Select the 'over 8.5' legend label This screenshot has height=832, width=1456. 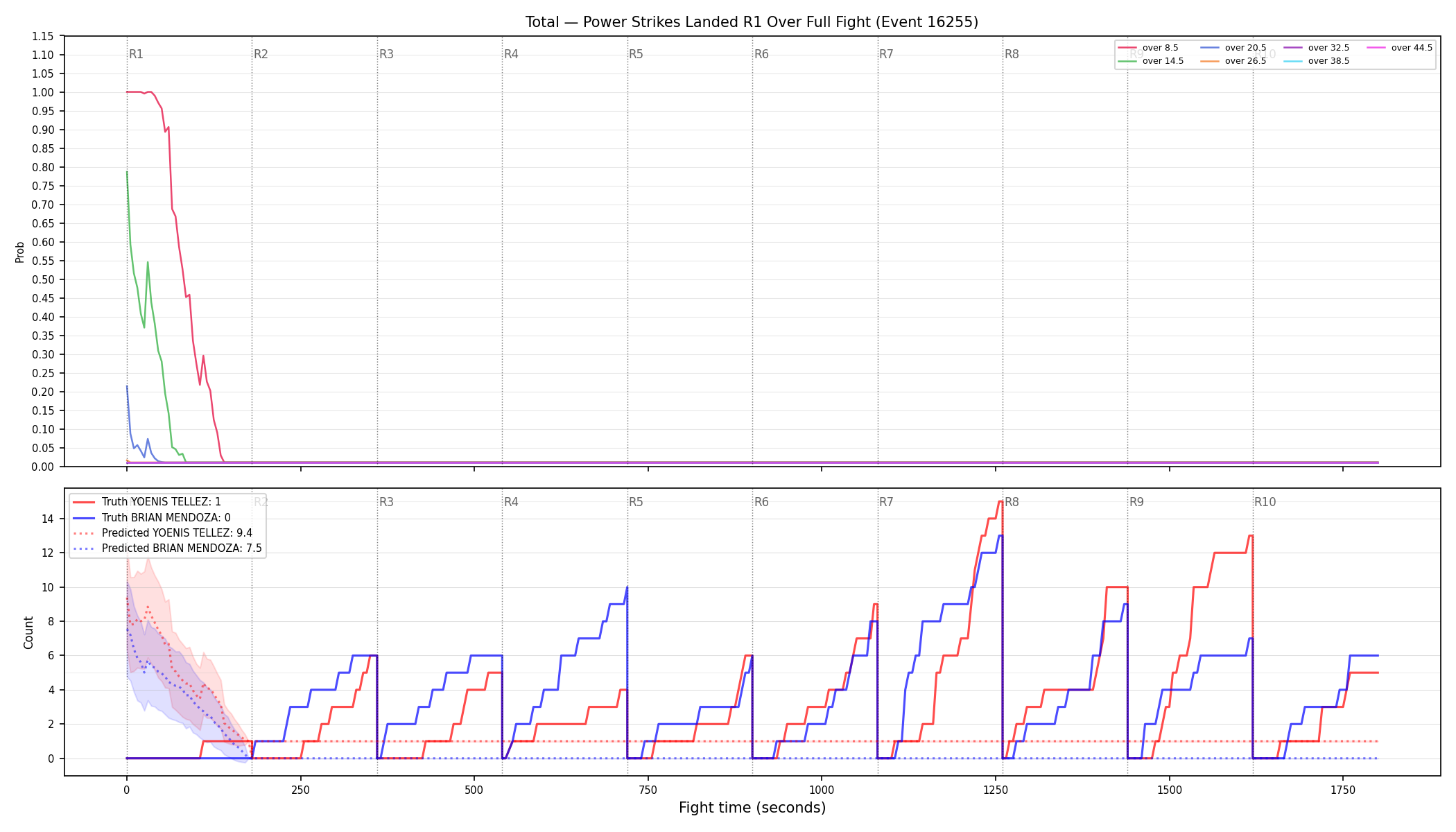pyautogui.click(x=1160, y=48)
